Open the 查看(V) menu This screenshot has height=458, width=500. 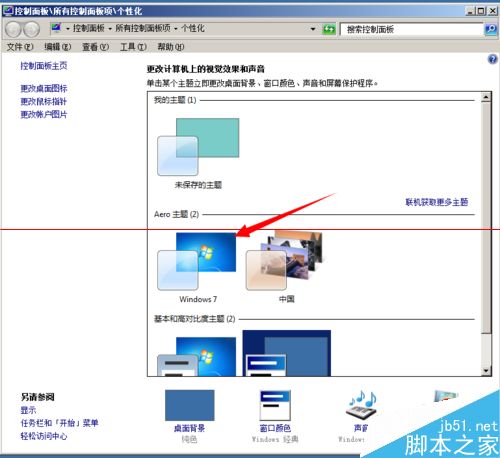click(x=96, y=47)
